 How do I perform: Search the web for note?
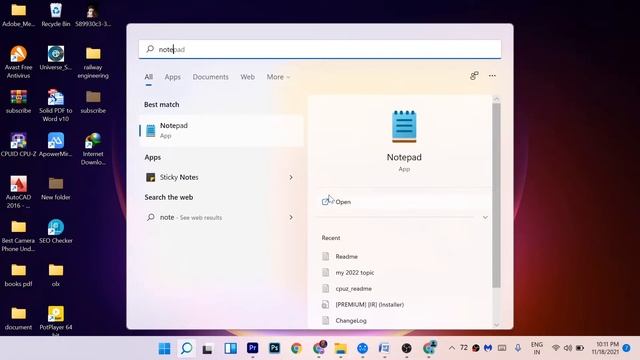point(221,217)
